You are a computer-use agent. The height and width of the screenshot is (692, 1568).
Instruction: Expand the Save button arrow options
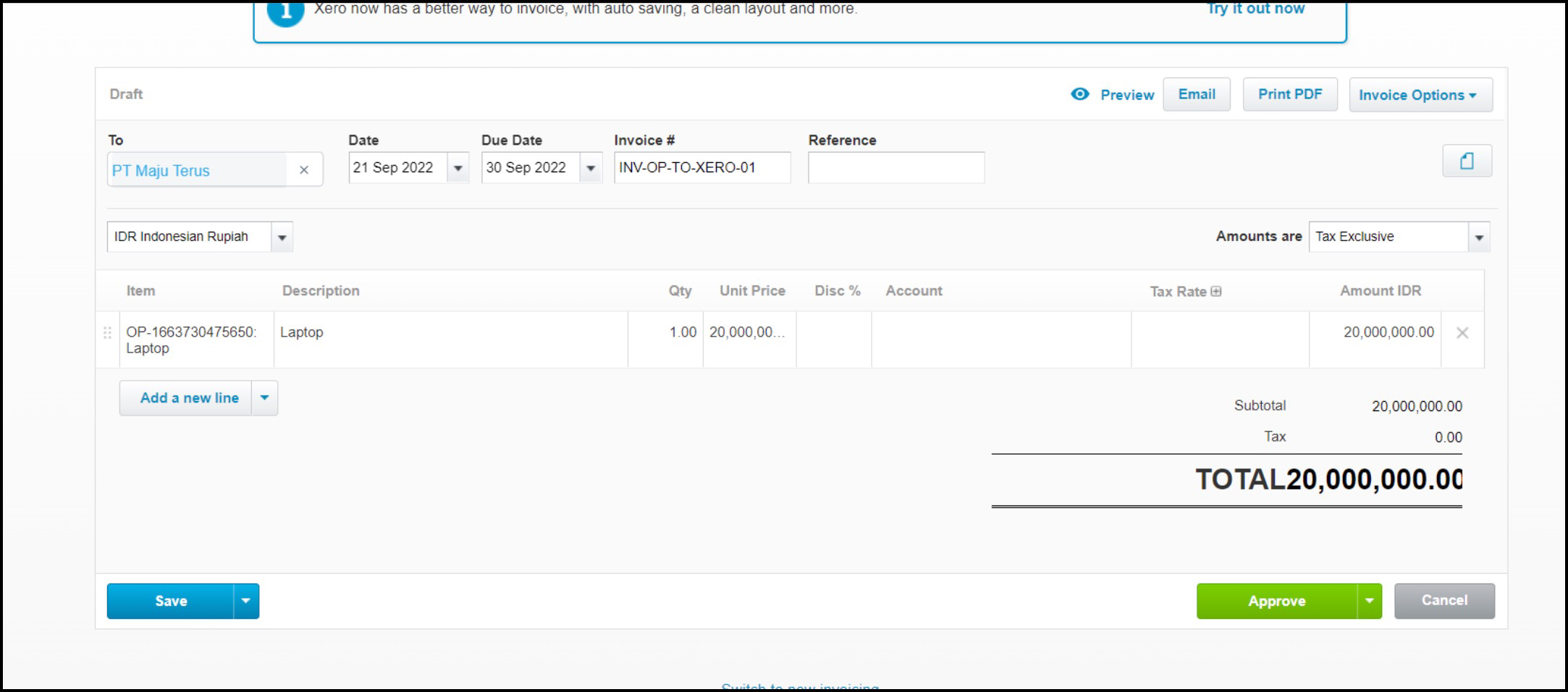click(246, 601)
